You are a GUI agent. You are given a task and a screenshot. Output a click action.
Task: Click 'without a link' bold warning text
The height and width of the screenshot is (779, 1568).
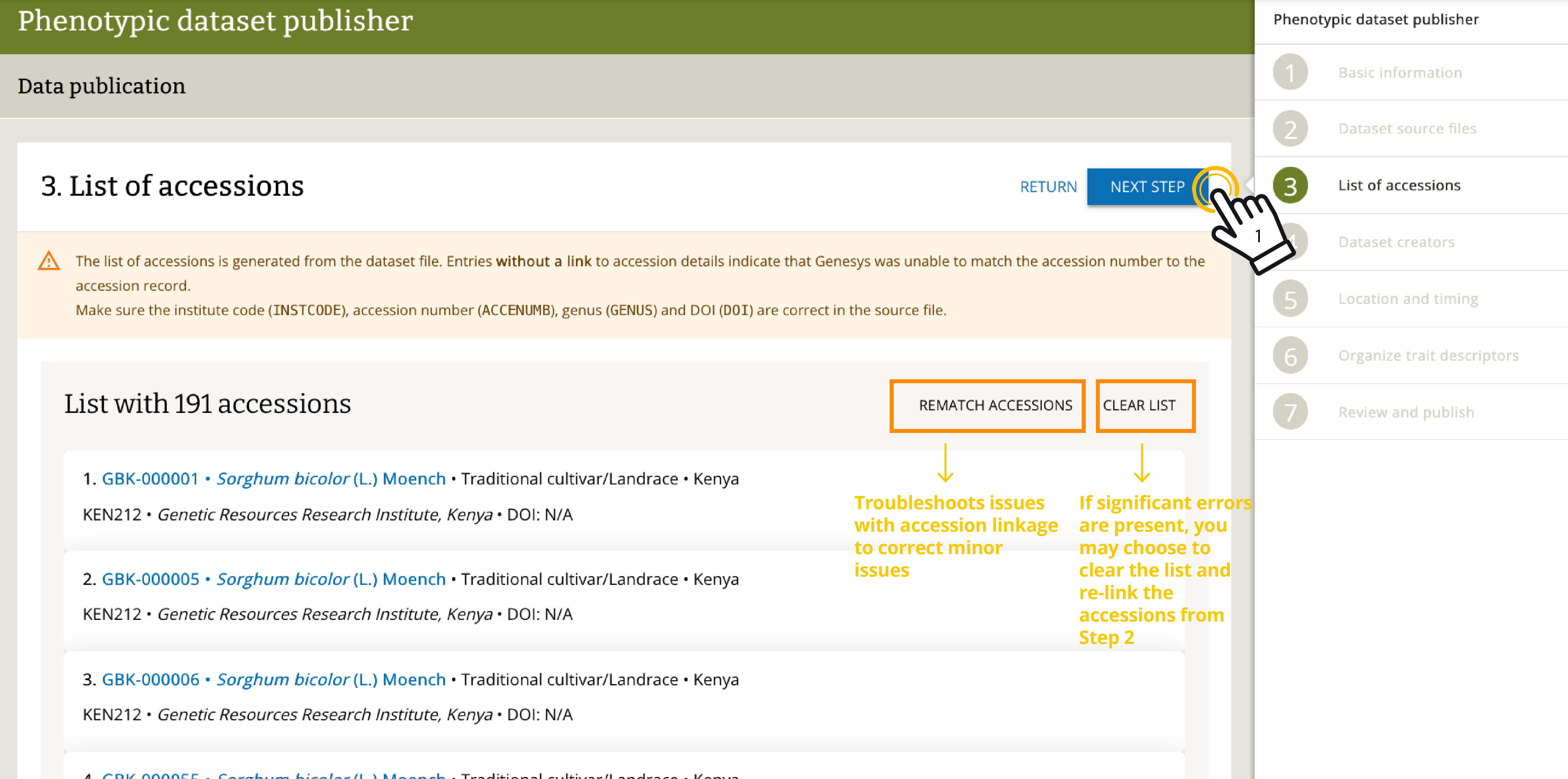544,261
